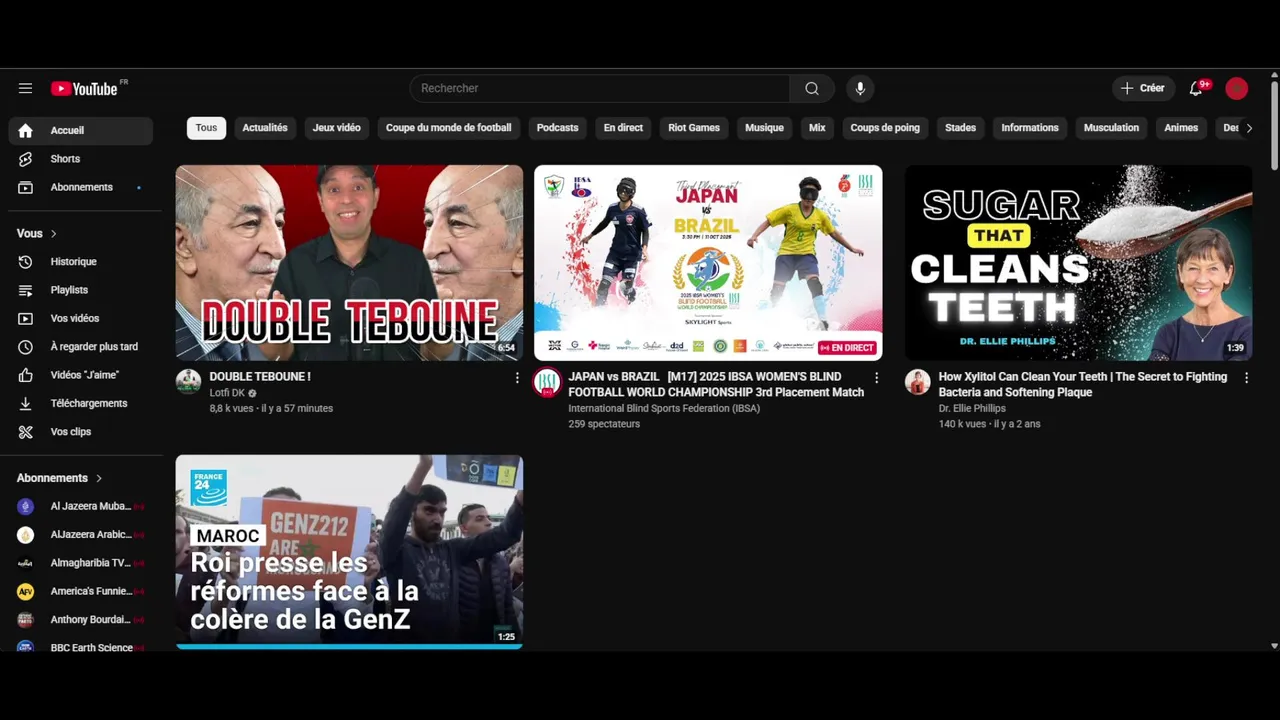Select the Coups de poing chip
Screen dimensions: 1280x720
coord(885,128)
